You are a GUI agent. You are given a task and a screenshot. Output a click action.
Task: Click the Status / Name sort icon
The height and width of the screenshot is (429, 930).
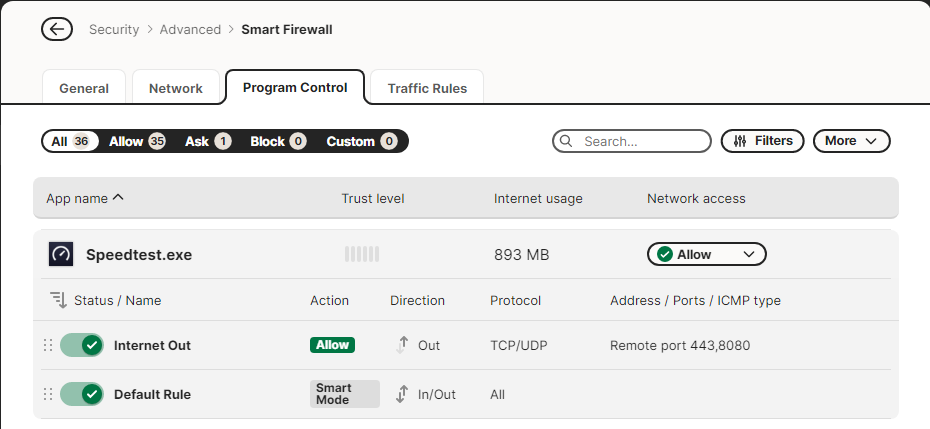point(58,300)
